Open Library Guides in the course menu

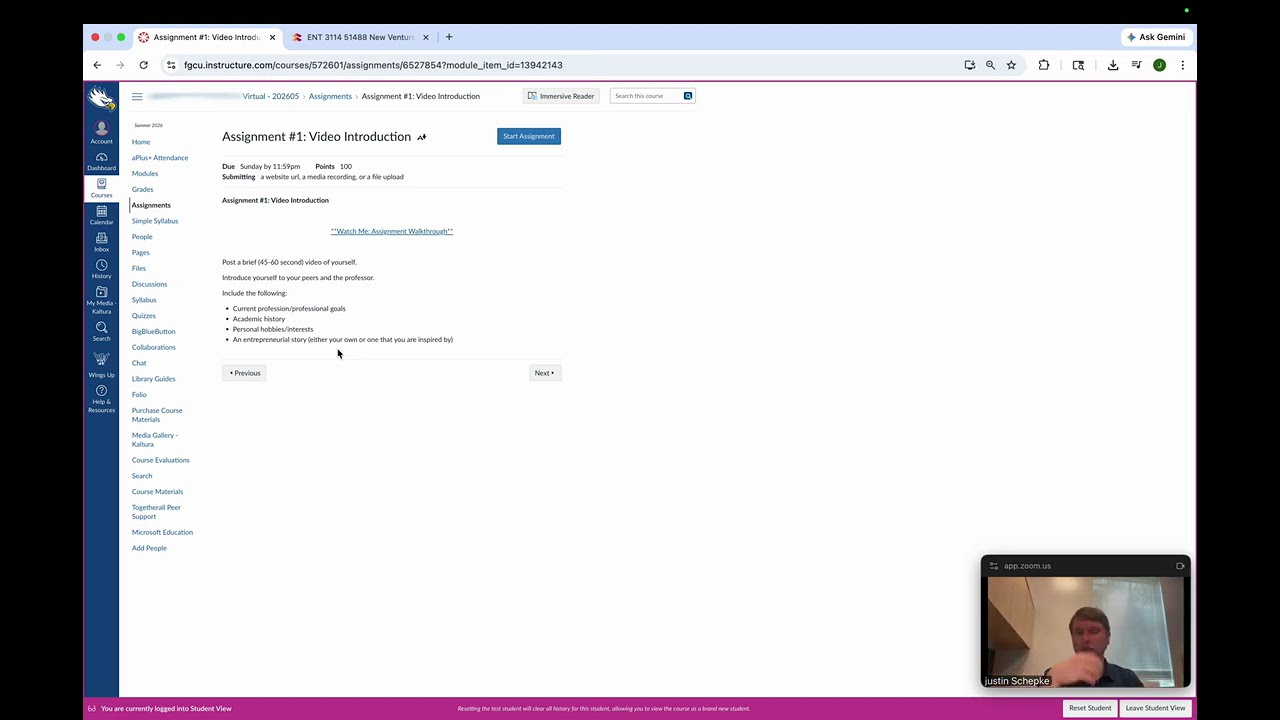coord(153,379)
